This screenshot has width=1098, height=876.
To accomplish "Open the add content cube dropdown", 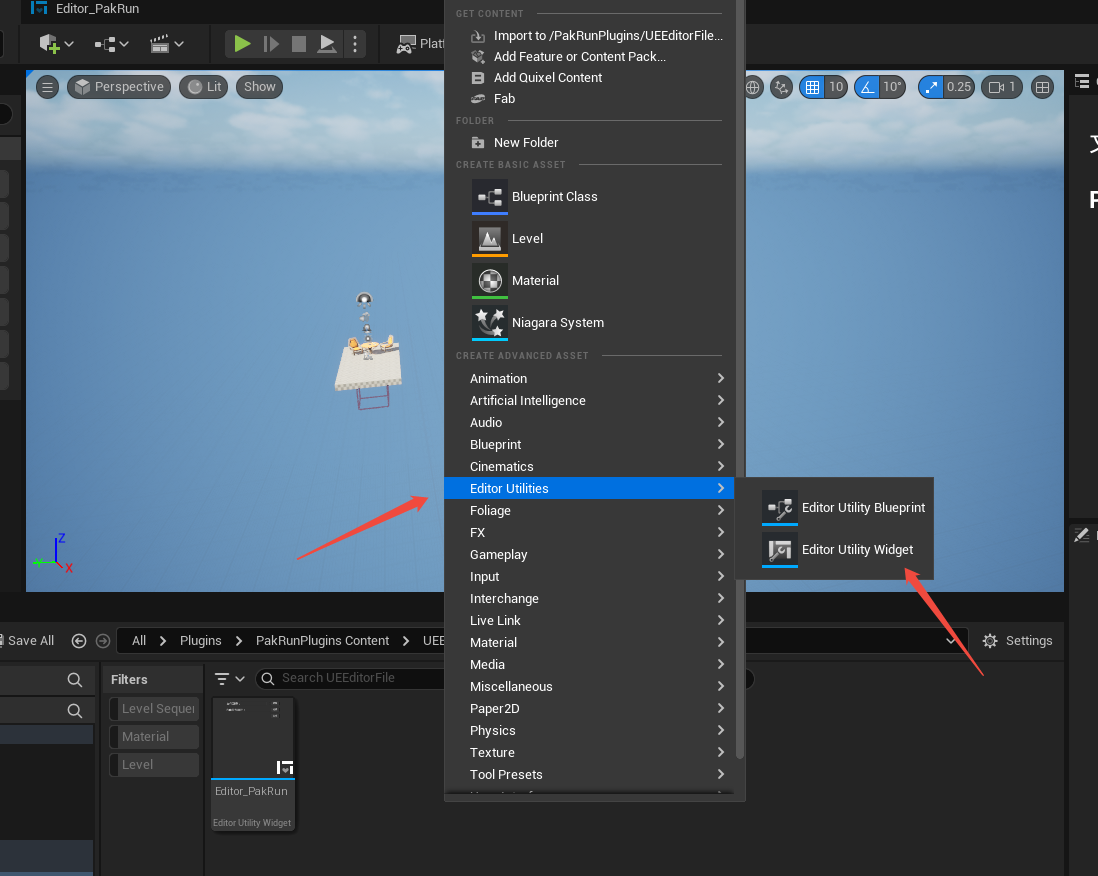I will [56, 44].
